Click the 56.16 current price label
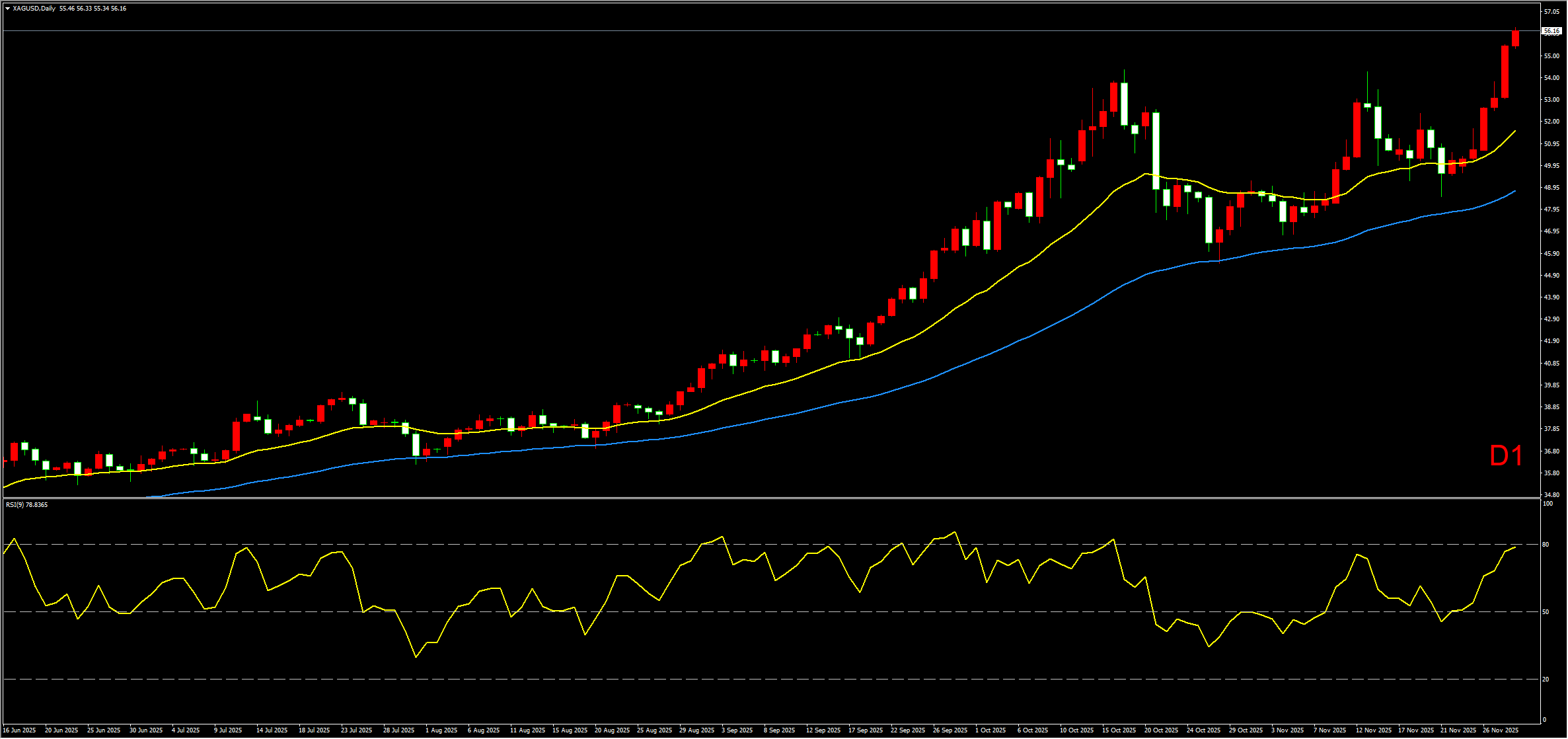 (1551, 31)
